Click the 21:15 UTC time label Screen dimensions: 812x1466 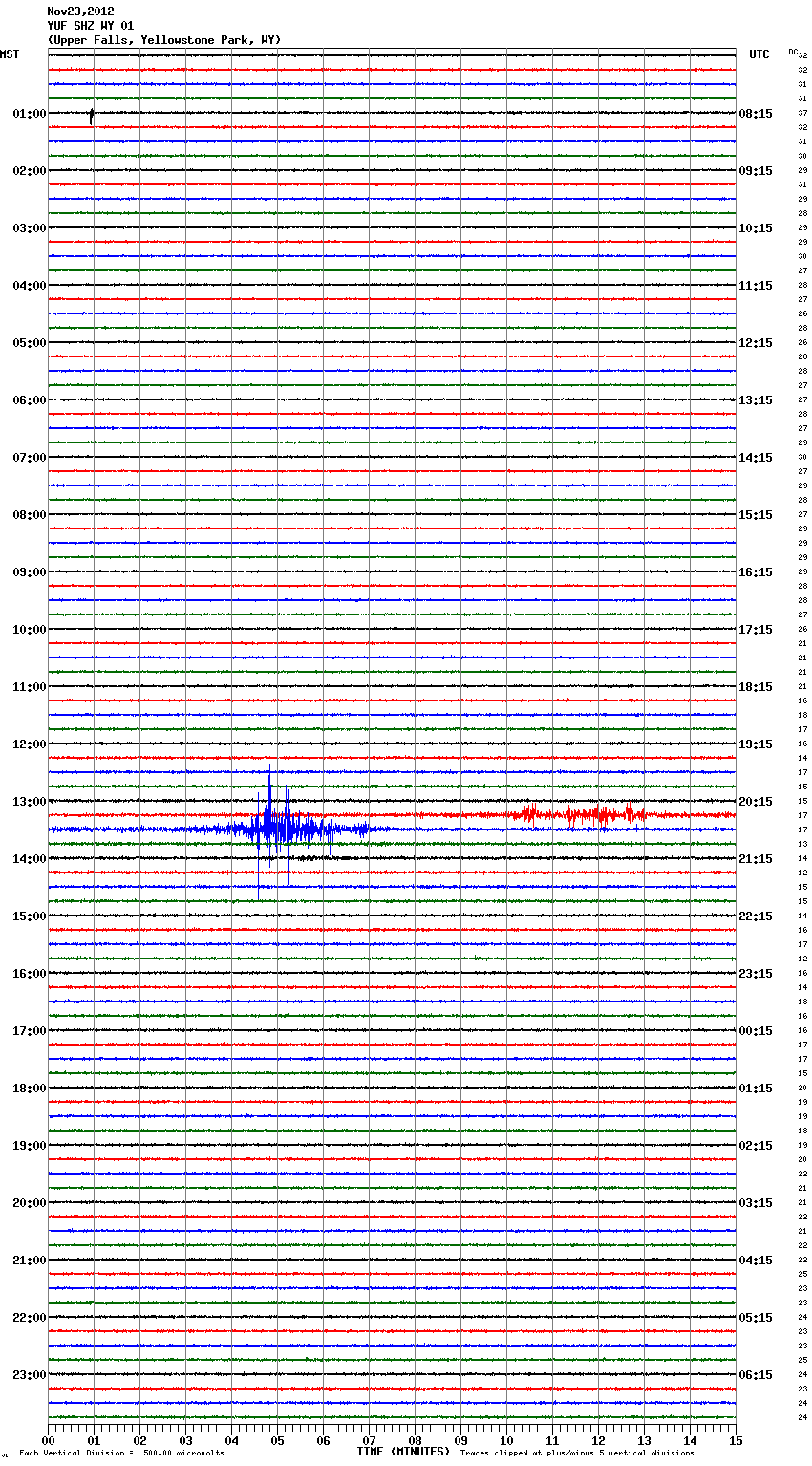pyautogui.click(x=756, y=859)
